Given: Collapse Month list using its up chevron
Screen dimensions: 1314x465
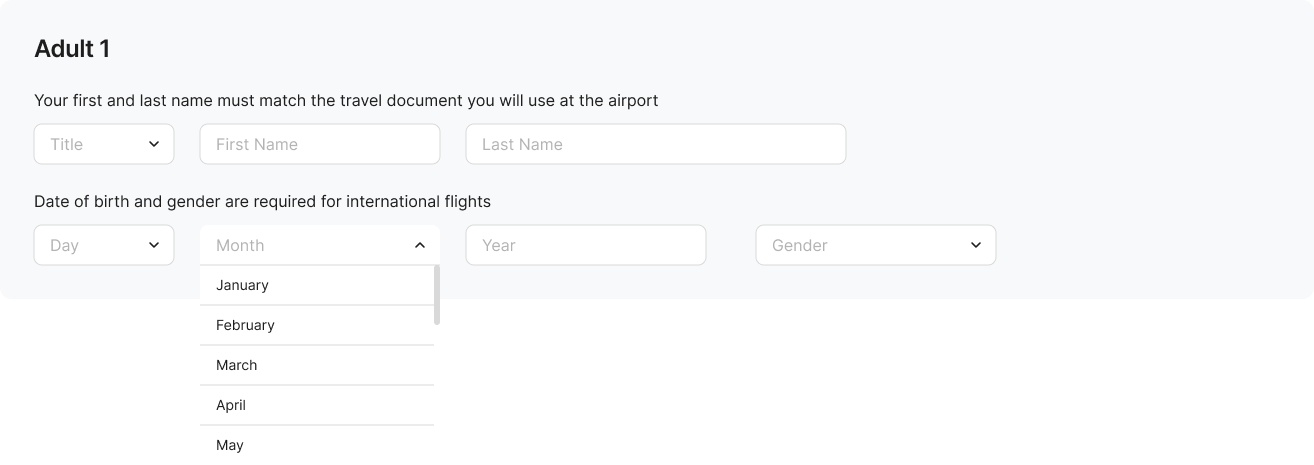Looking at the screenshot, I should click(420, 245).
